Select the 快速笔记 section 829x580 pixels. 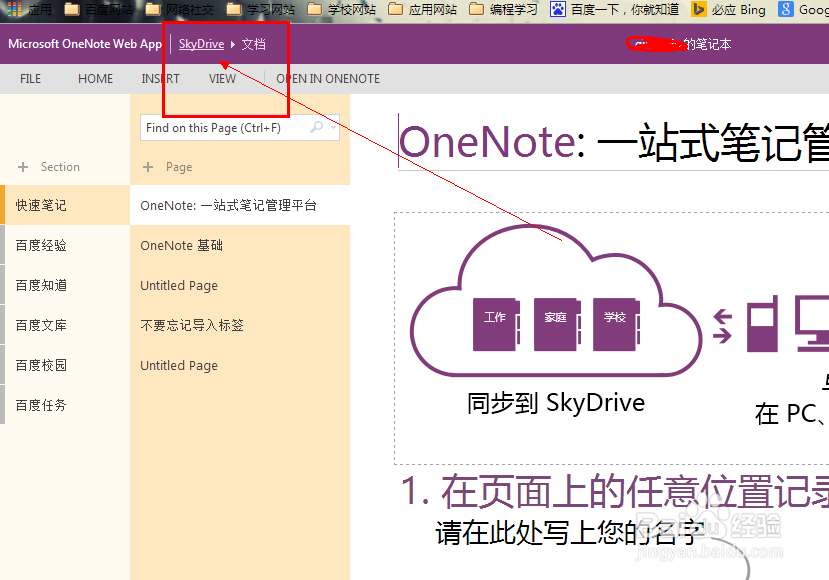click(65, 205)
